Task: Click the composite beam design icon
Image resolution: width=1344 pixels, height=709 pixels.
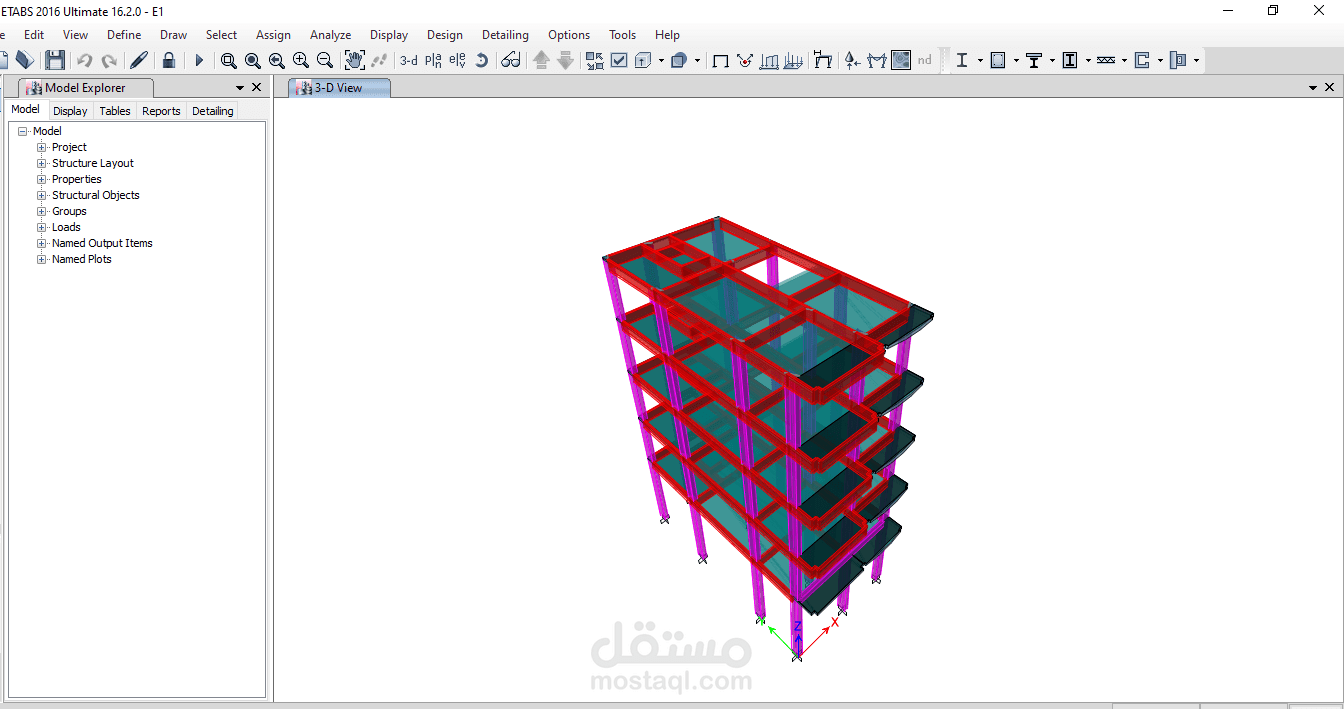Action: 1034,60
